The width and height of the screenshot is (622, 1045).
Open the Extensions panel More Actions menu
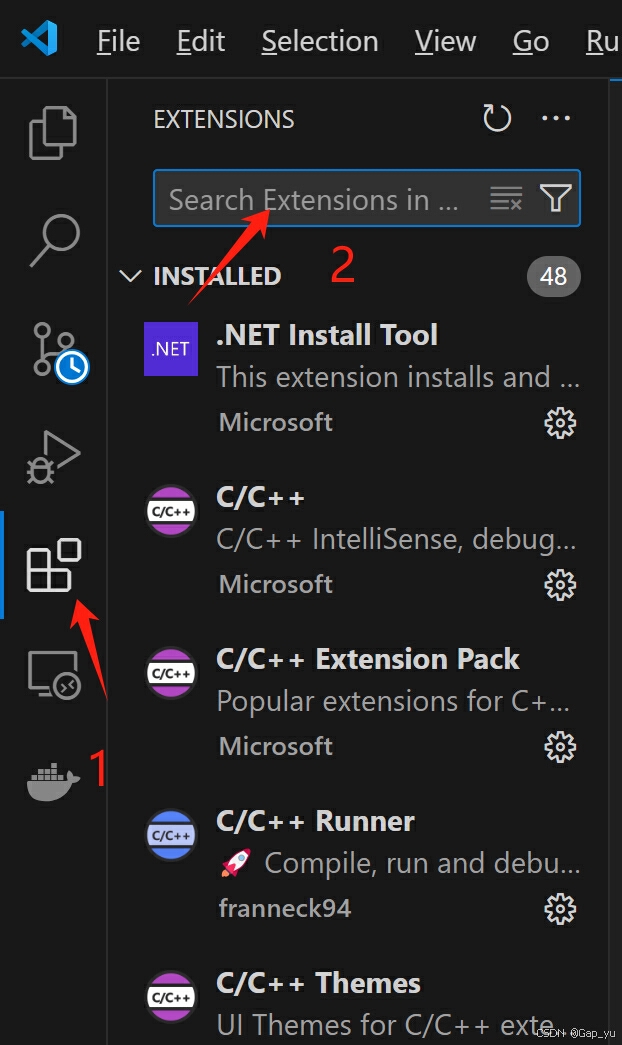pyautogui.click(x=556, y=118)
